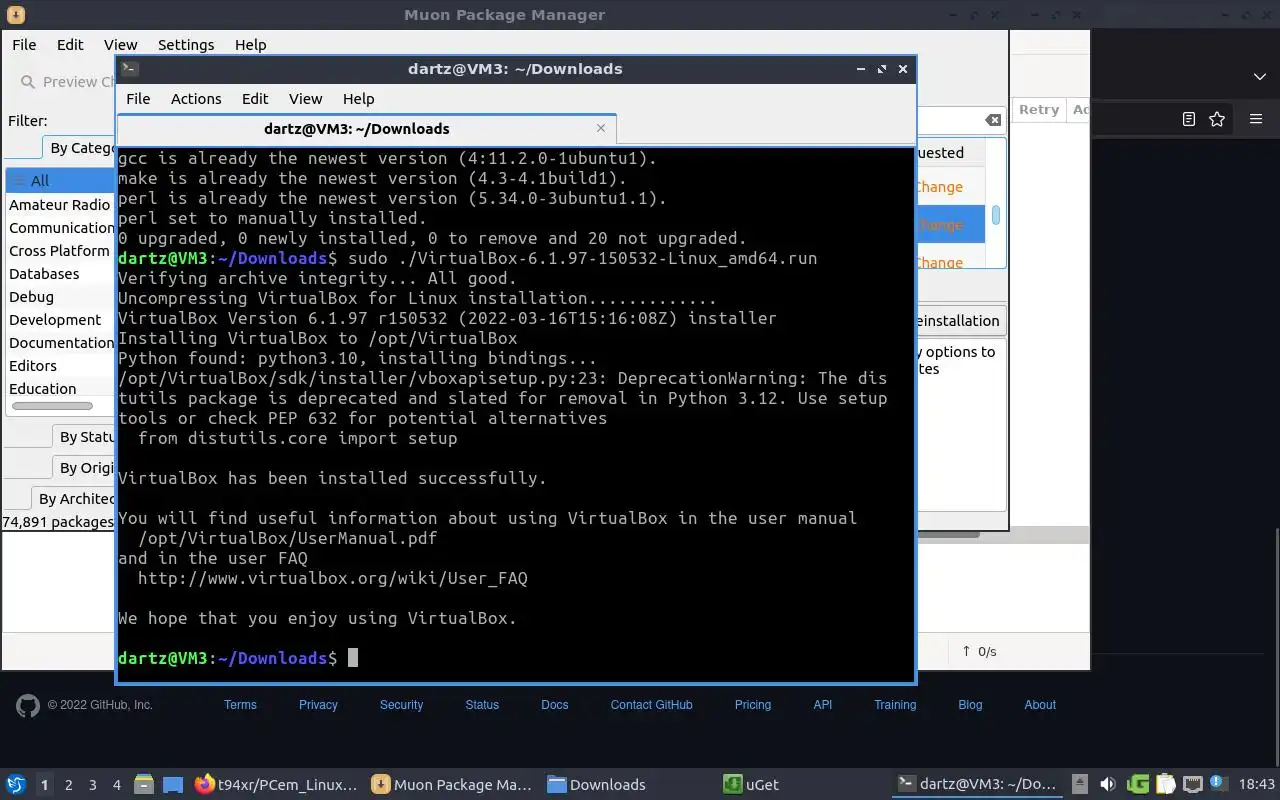Select the Cross Platform category

pos(61,250)
